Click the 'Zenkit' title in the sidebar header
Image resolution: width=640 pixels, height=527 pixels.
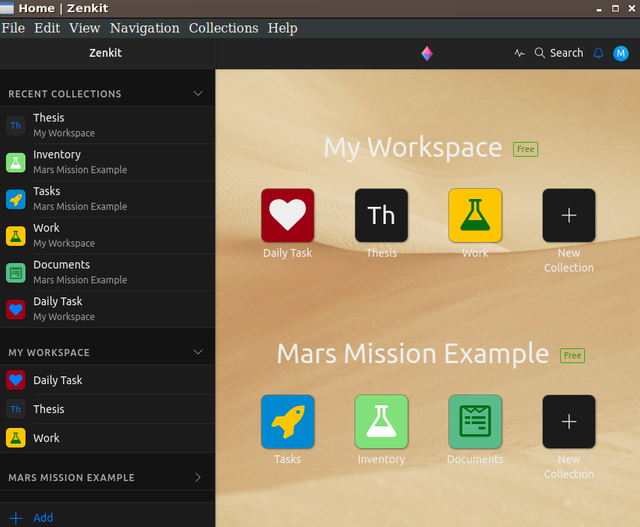coord(105,53)
